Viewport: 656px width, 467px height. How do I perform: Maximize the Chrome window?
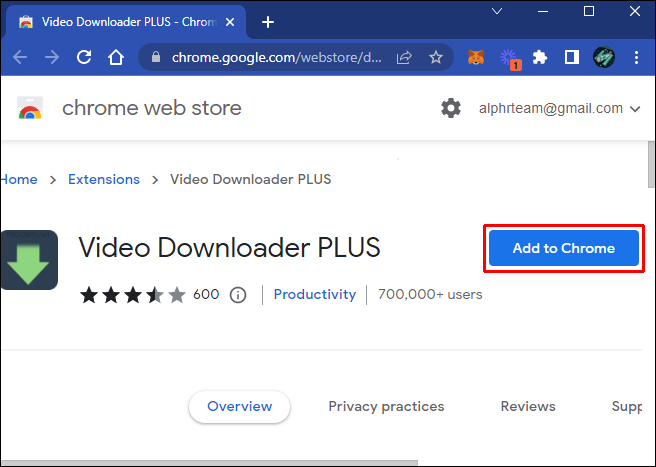589,11
